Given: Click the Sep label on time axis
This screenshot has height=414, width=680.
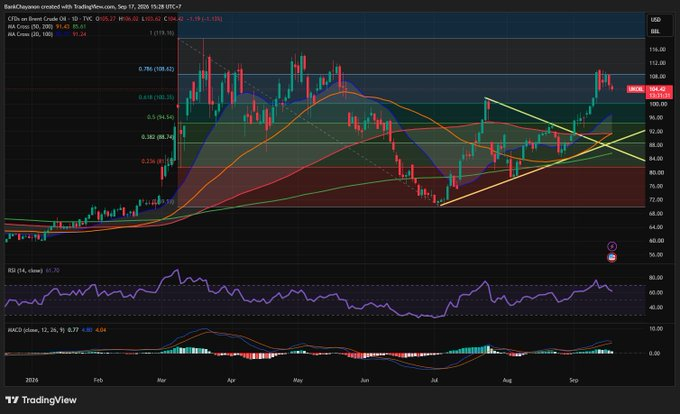Looking at the screenshot, I should (573, 380).
